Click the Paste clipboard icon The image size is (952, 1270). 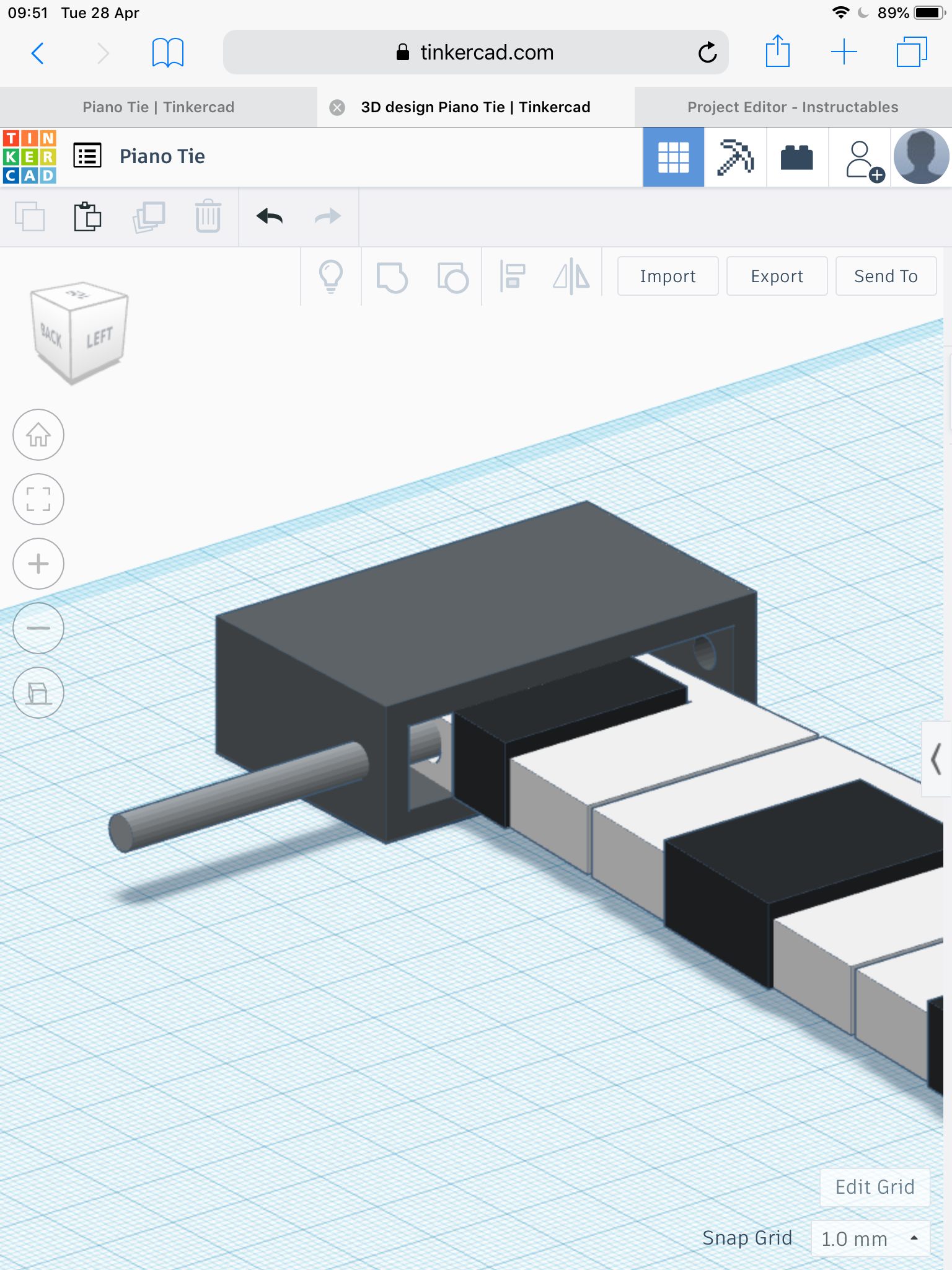coord(87,216)
